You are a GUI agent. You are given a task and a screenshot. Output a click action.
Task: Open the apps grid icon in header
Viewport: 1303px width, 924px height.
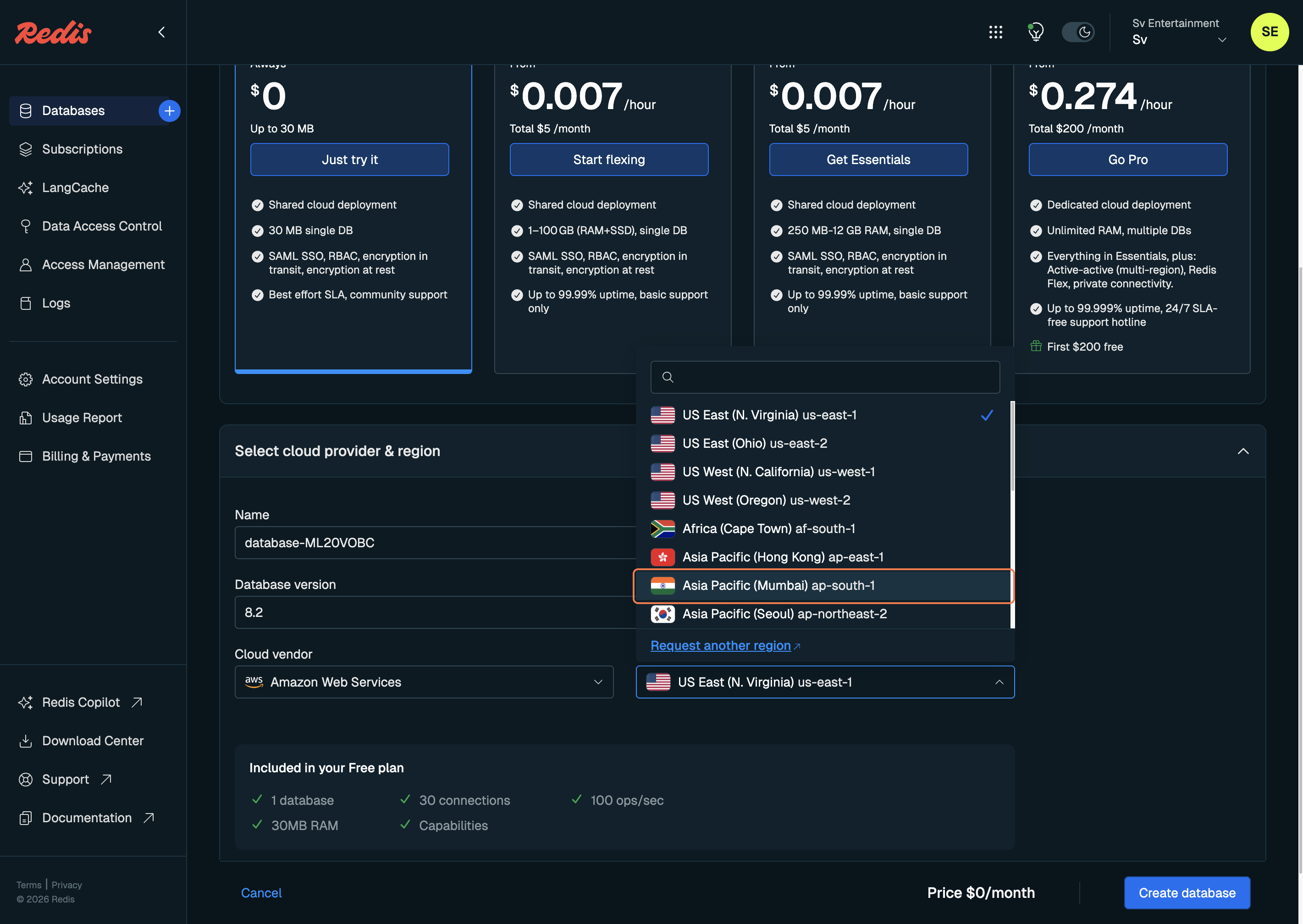pos(995,32)
